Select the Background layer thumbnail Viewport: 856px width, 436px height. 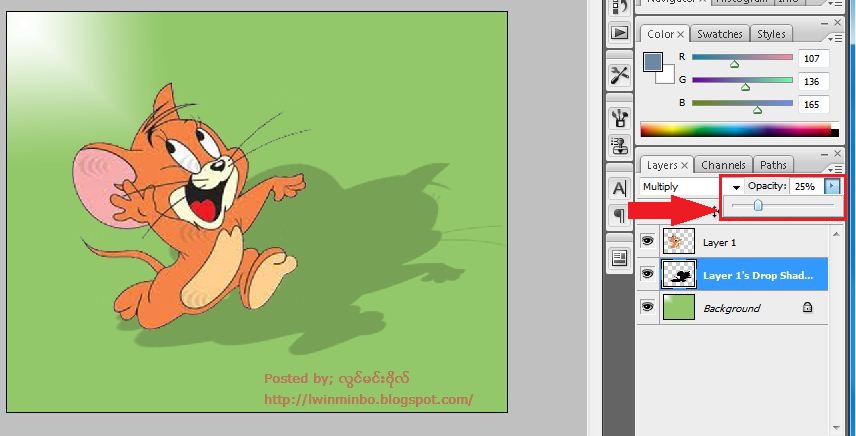(x=679, y=307)
